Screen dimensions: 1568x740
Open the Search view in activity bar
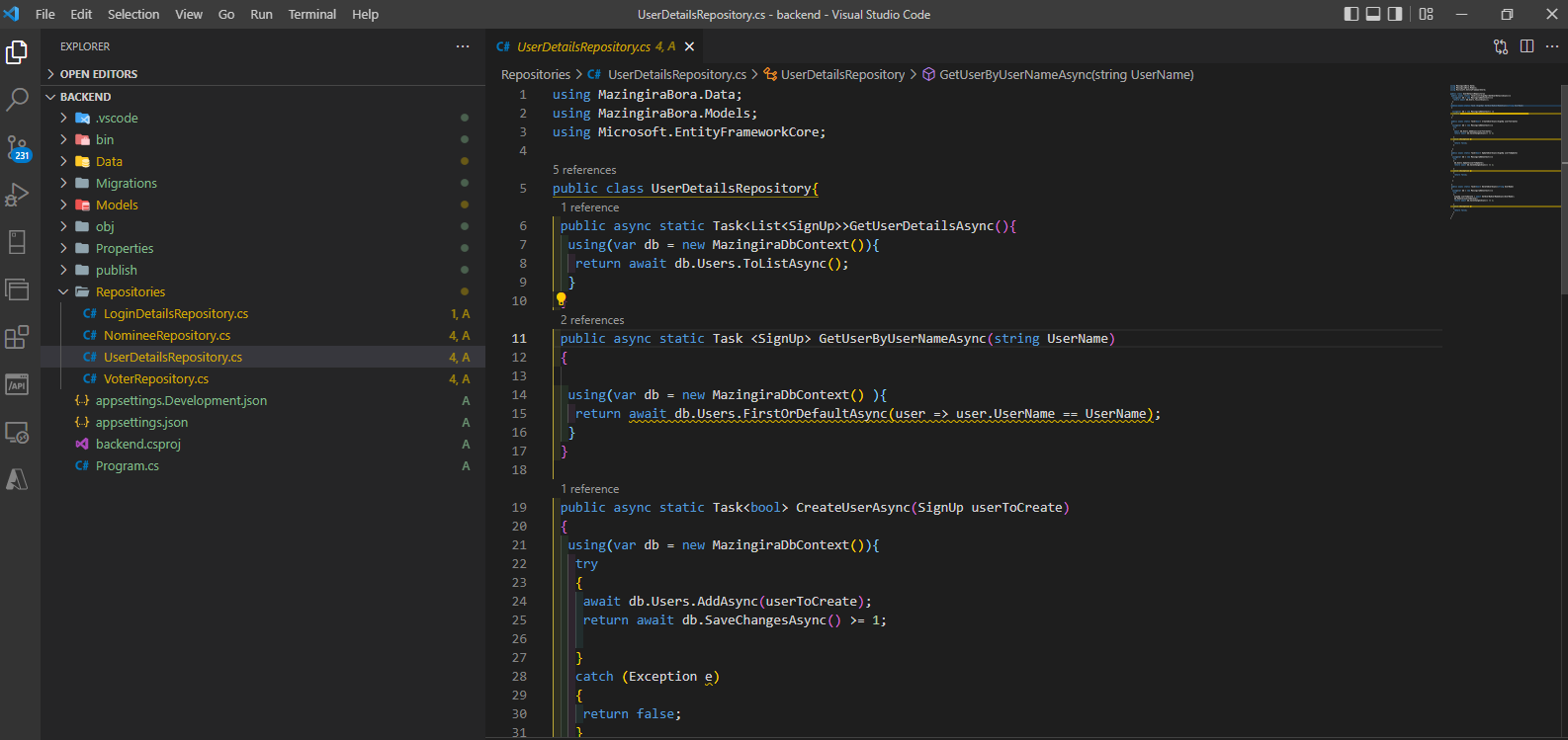coord(17,99)
